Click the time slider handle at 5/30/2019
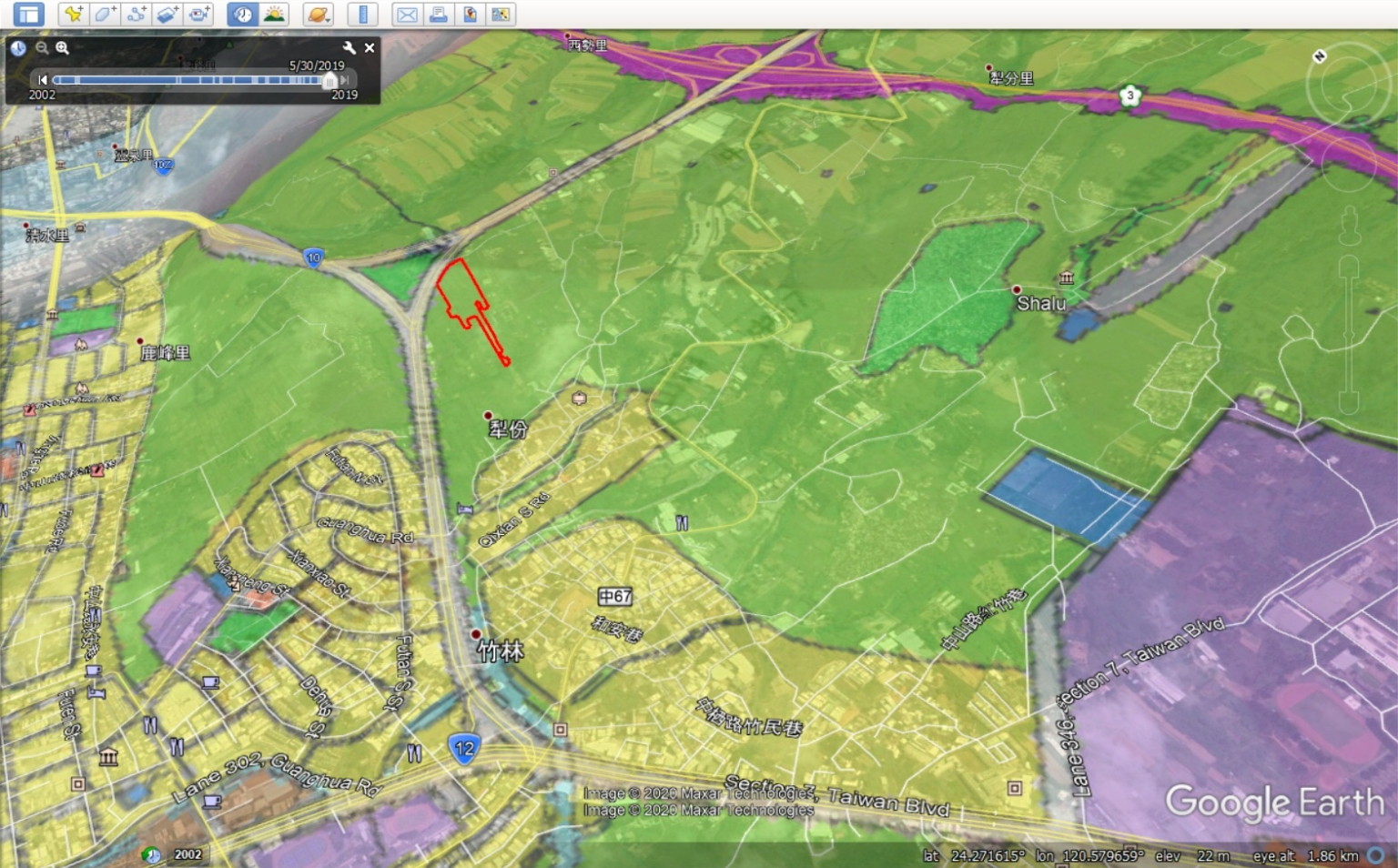Image resolution: width=1398 pixels, height=868 pixels. click(329, 81)
